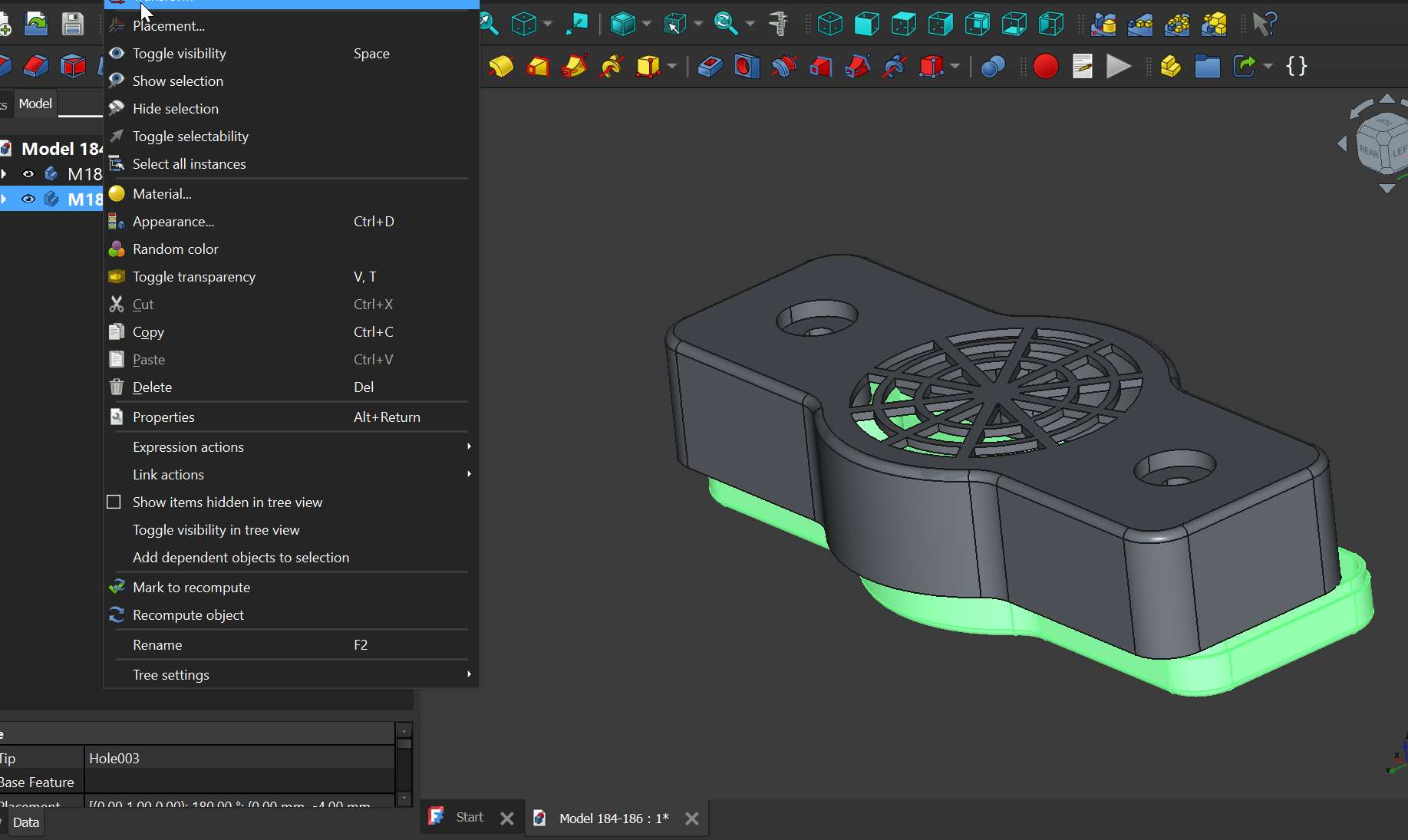Click the Execute macro play button
The width and height of the screenshot is (1408, 840).
1119,67
